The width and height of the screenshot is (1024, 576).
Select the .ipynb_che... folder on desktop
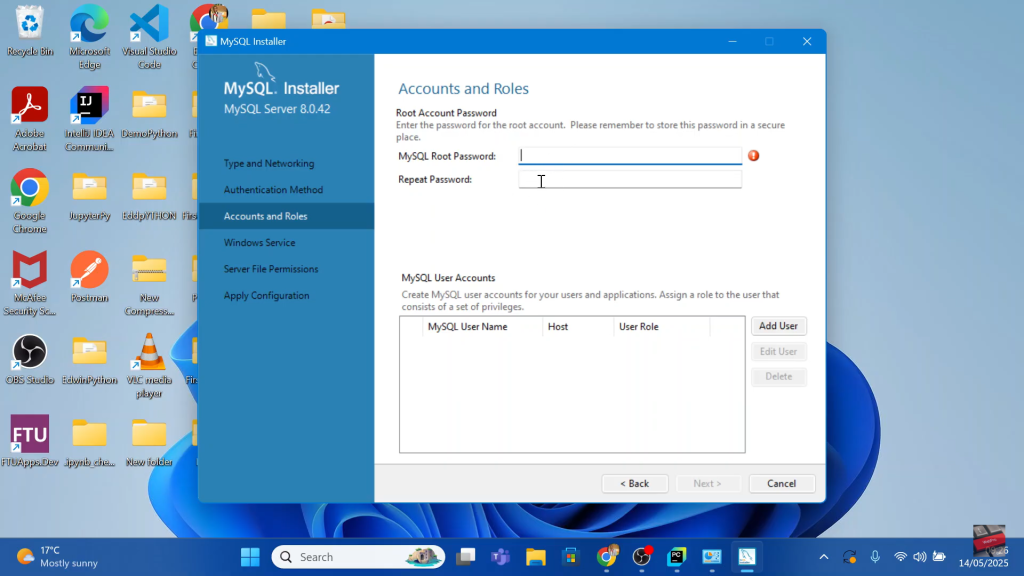coord(89,443)
